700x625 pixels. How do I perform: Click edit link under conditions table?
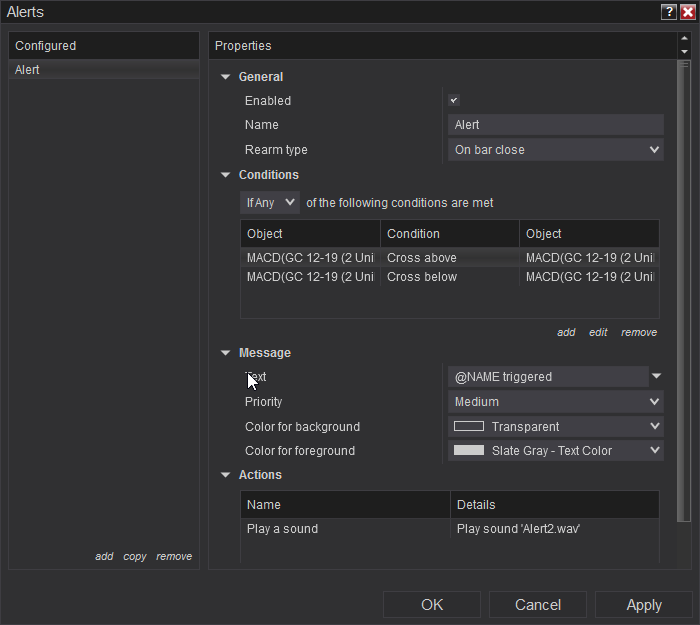point(598,332)
